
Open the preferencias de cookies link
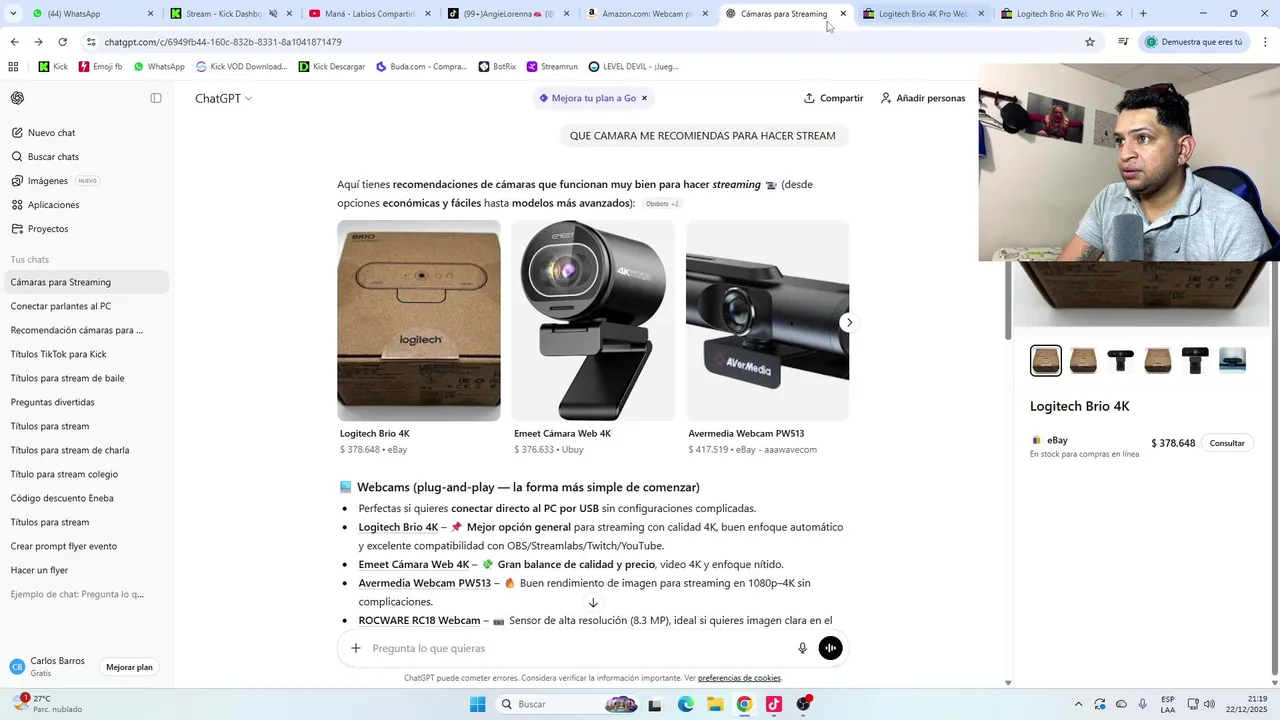pyautogui.click(x=739, y=678)
